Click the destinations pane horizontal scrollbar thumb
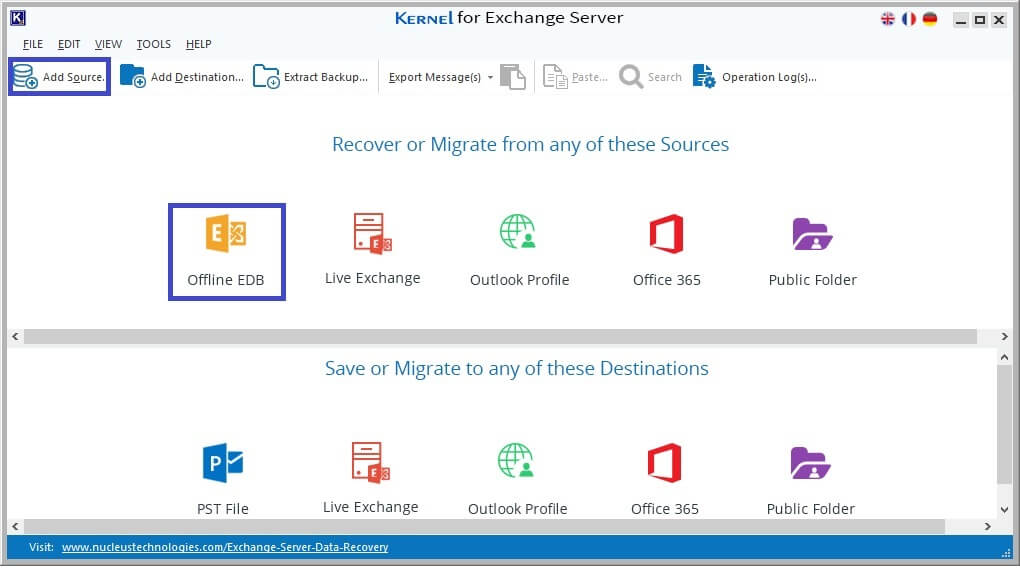1020x568 pixels. point(485,526)
